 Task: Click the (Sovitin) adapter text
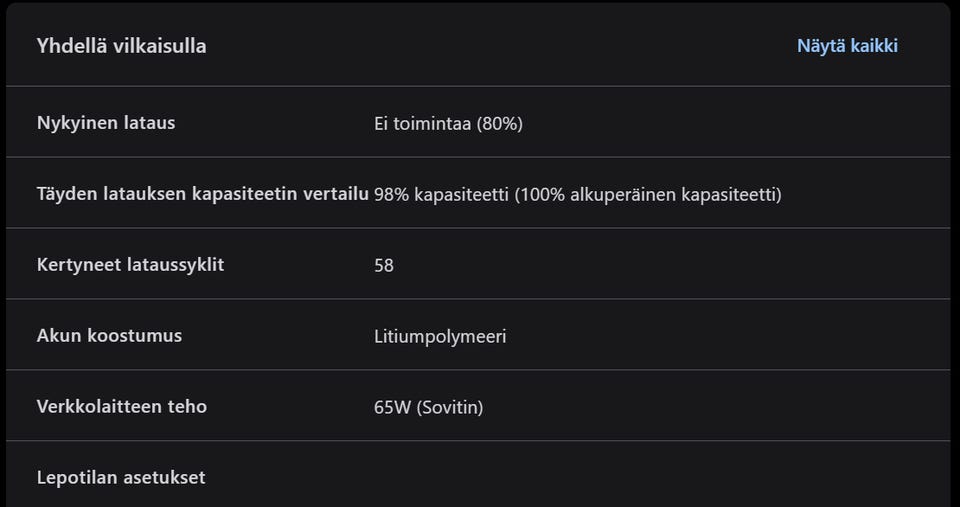(x=450, y=407)
